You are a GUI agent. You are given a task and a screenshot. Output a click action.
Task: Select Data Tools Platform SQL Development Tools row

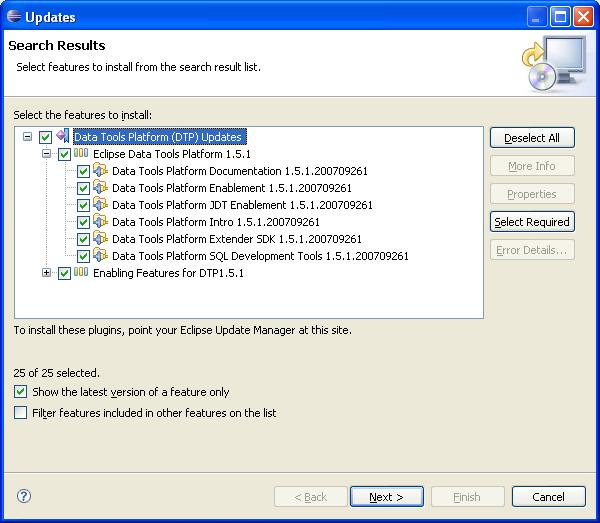coord(260,256)
